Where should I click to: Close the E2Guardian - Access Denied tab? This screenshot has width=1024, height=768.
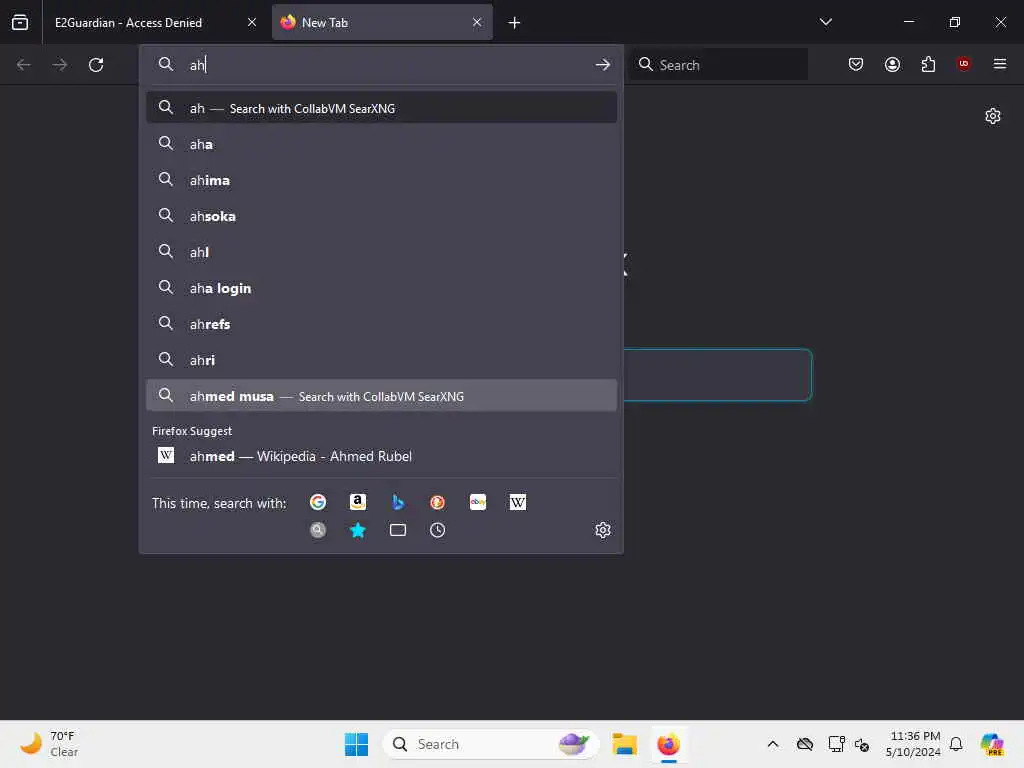pyautogui.click(x=251, y=22)
